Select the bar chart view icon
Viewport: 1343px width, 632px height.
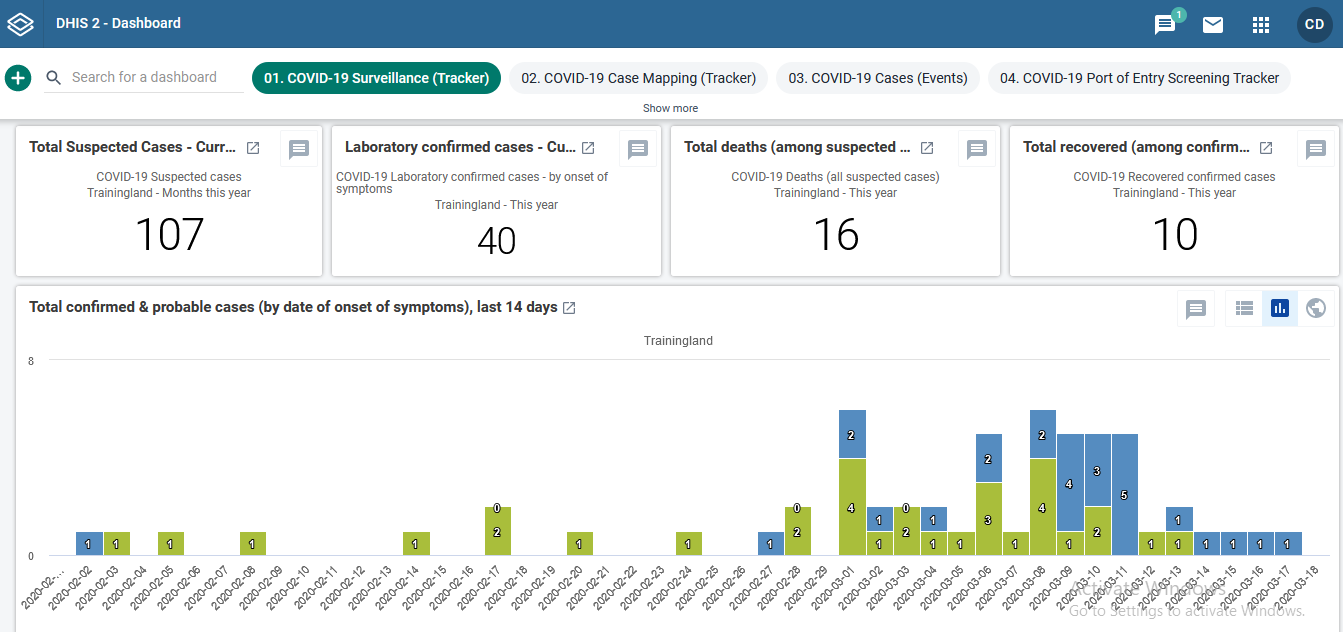(1280, 309)
